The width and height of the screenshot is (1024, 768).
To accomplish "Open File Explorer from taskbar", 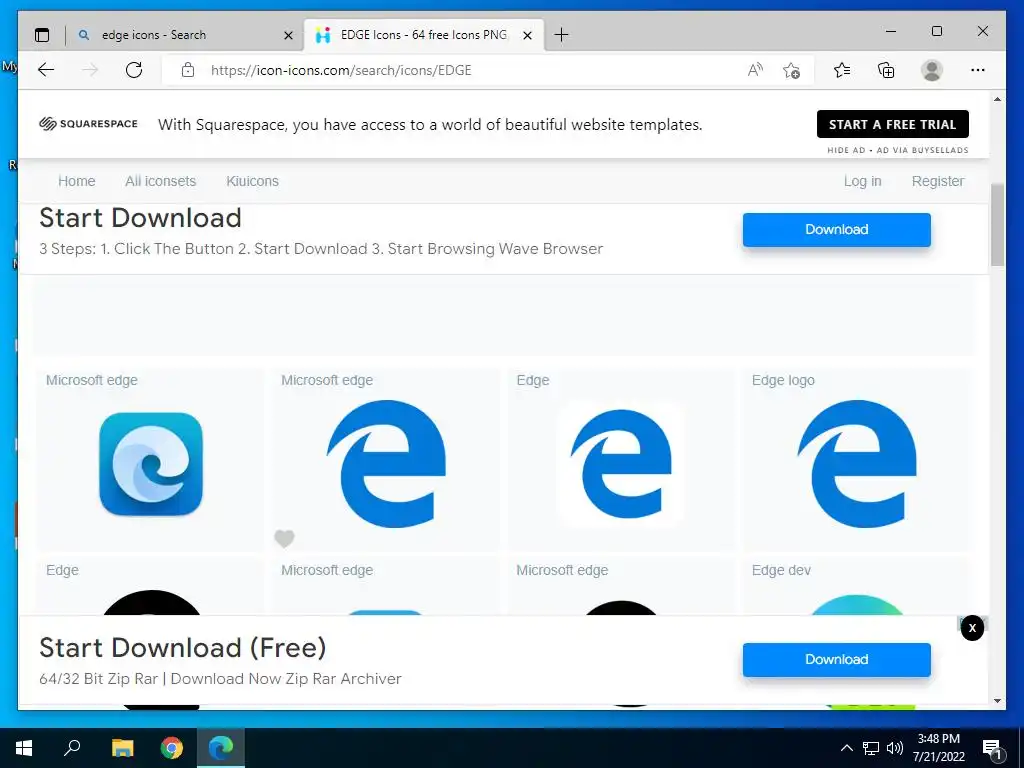I will 122,748.
